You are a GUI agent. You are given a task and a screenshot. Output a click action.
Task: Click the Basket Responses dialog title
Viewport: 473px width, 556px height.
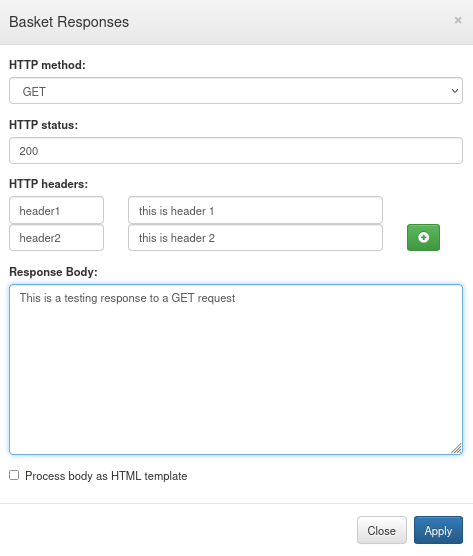pyautogui.click(x=69, y=22)
